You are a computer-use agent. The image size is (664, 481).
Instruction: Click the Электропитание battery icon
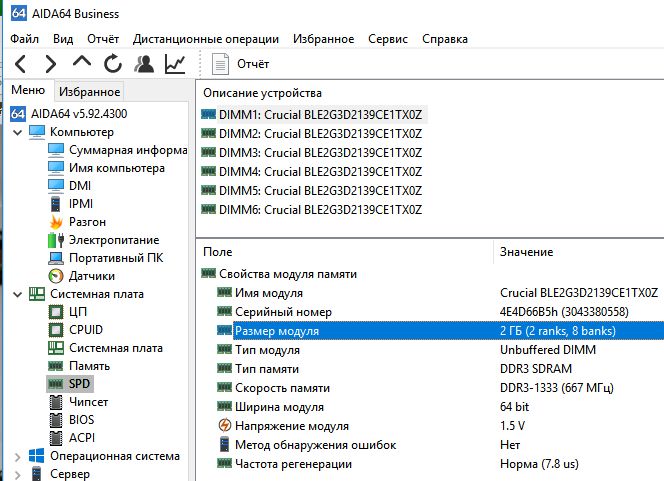[56, 240]
